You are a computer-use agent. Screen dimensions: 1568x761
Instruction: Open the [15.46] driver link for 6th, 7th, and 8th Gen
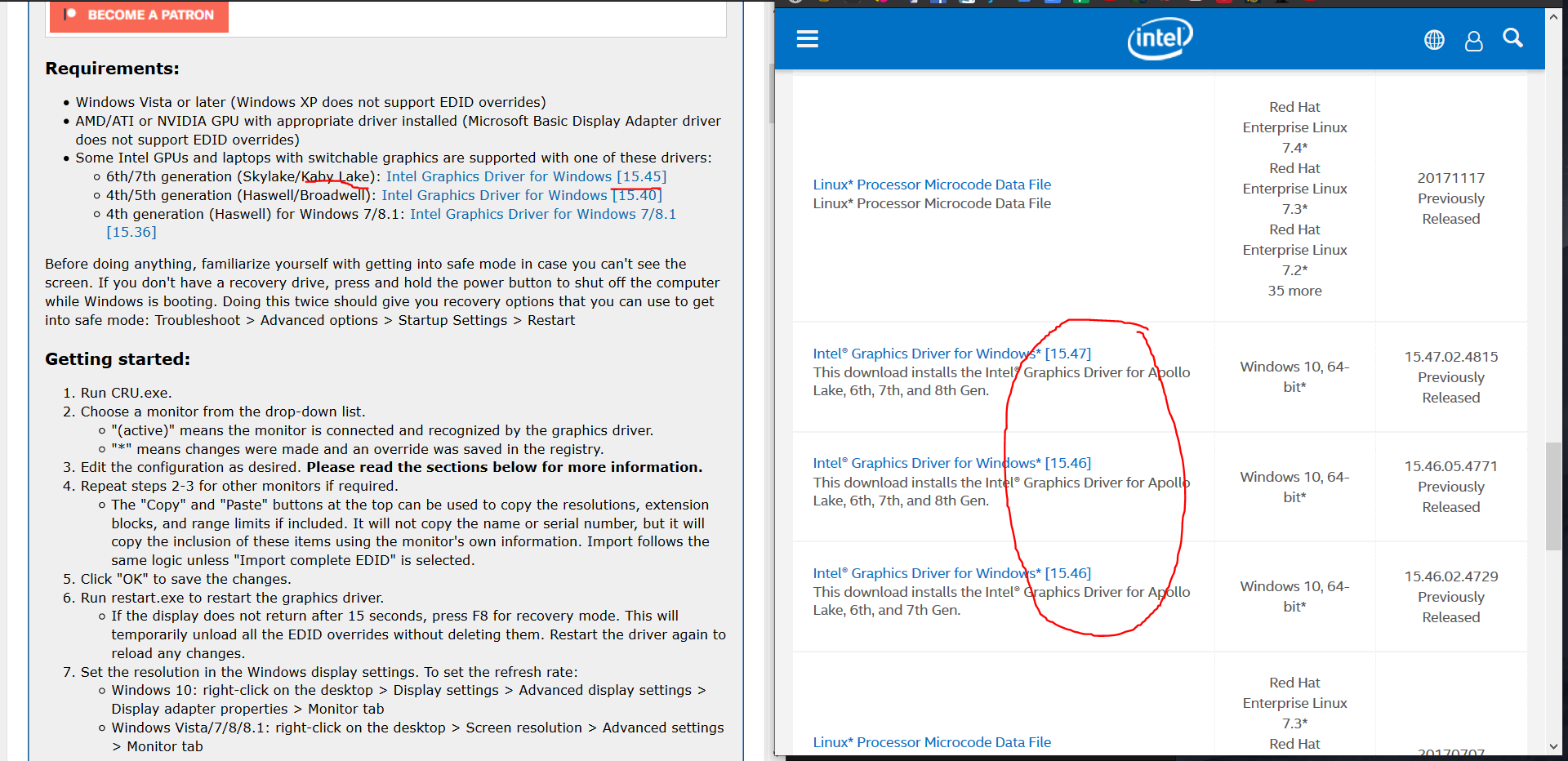coord(951,463)
